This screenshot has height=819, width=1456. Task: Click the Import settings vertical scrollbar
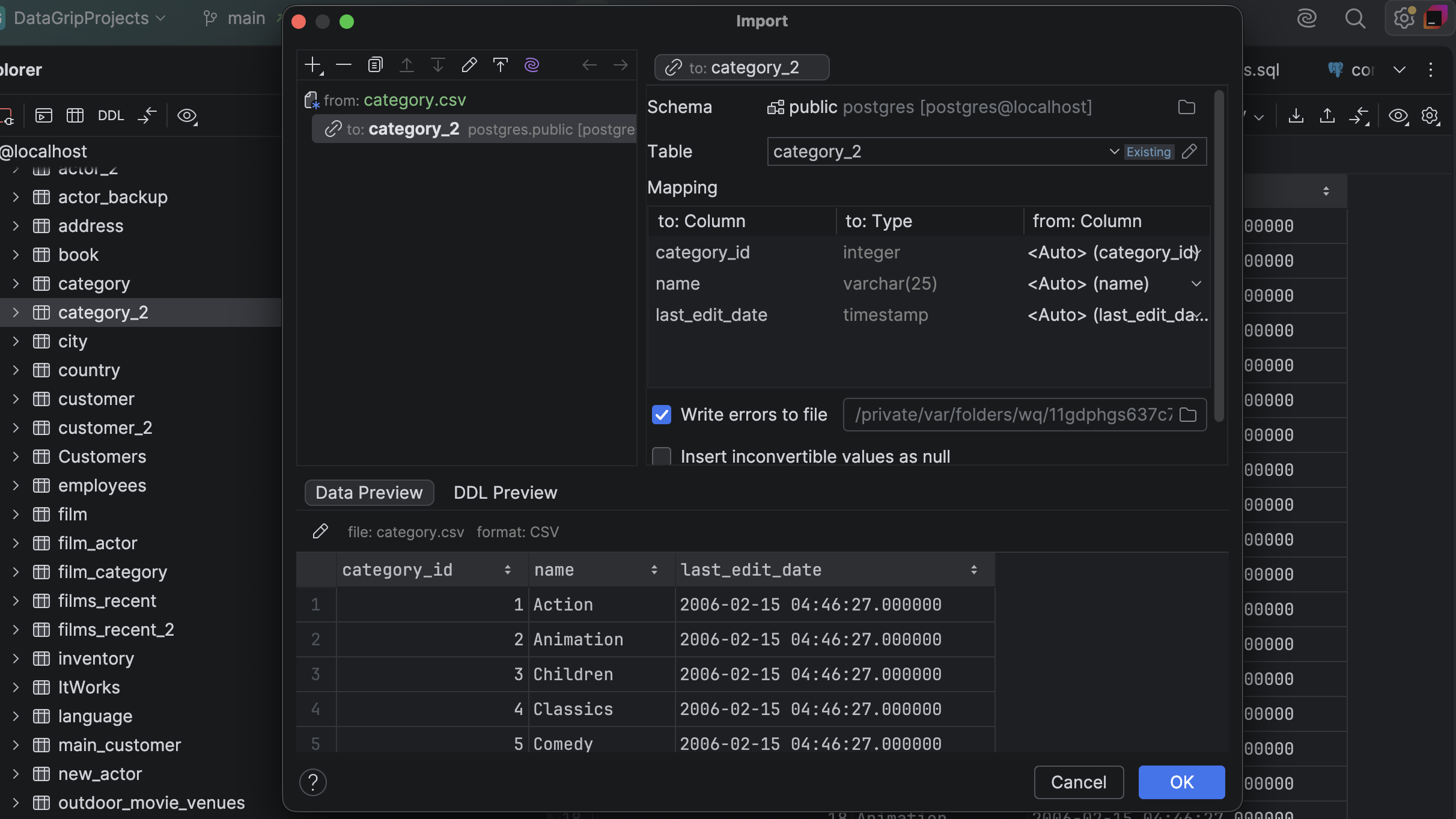click(1219, 257)
